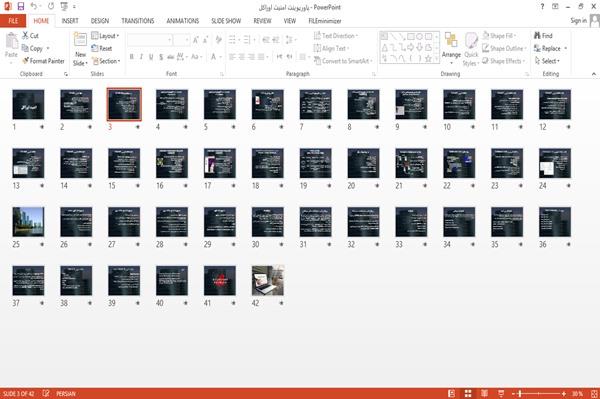Click the Redo icon in title bar
Viewport: 600px width, 399px height.
(51, 7)
